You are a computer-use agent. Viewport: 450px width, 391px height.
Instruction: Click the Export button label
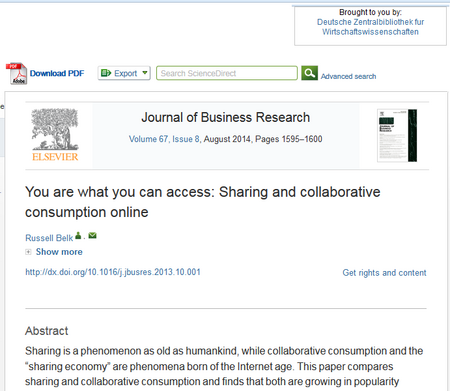click(126, 73)
